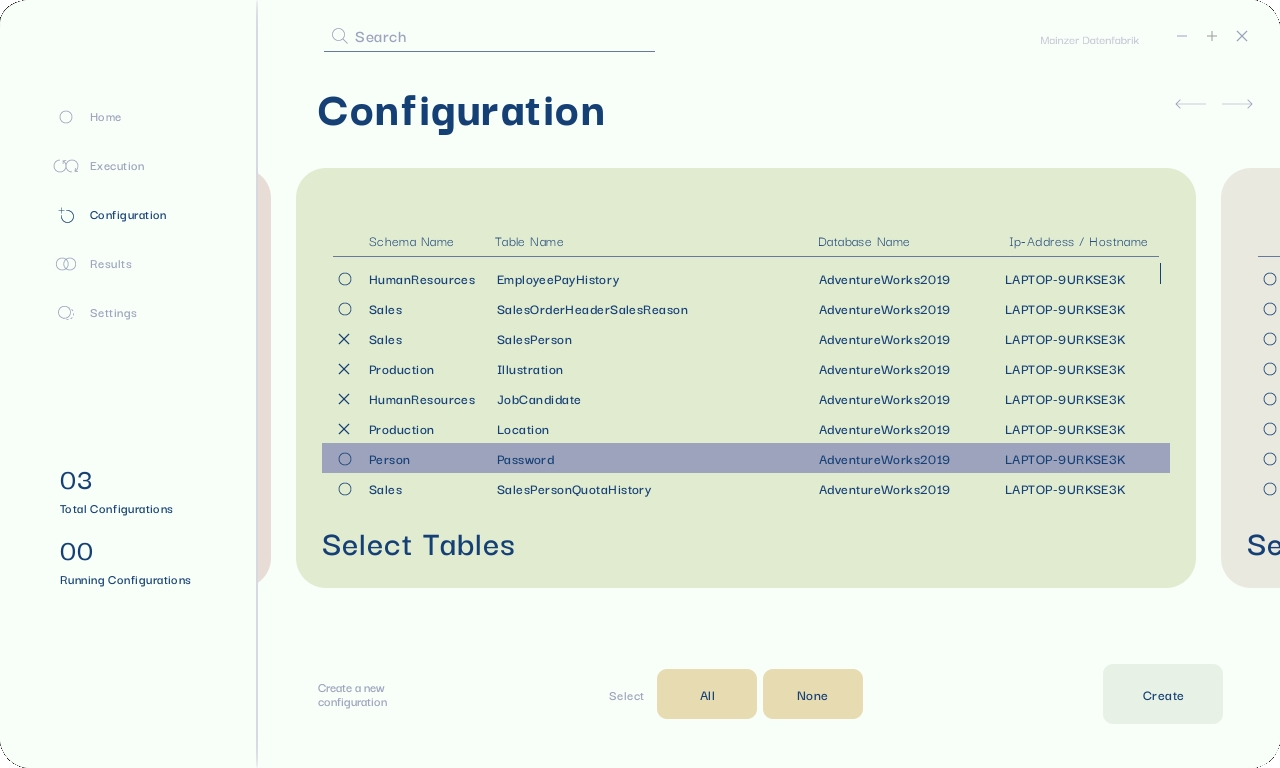Select the highlighted Person Password row
Image resolution: width=1280 pixels, height=768 pixels.
click(745, 459)
